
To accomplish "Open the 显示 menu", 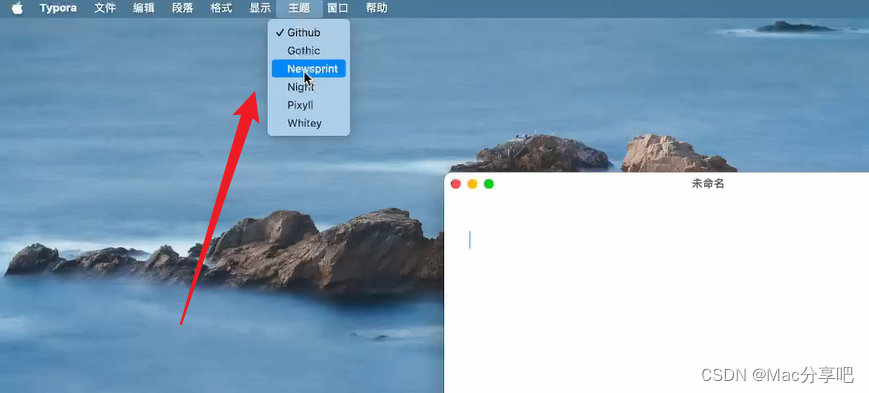I will (260, 8).
